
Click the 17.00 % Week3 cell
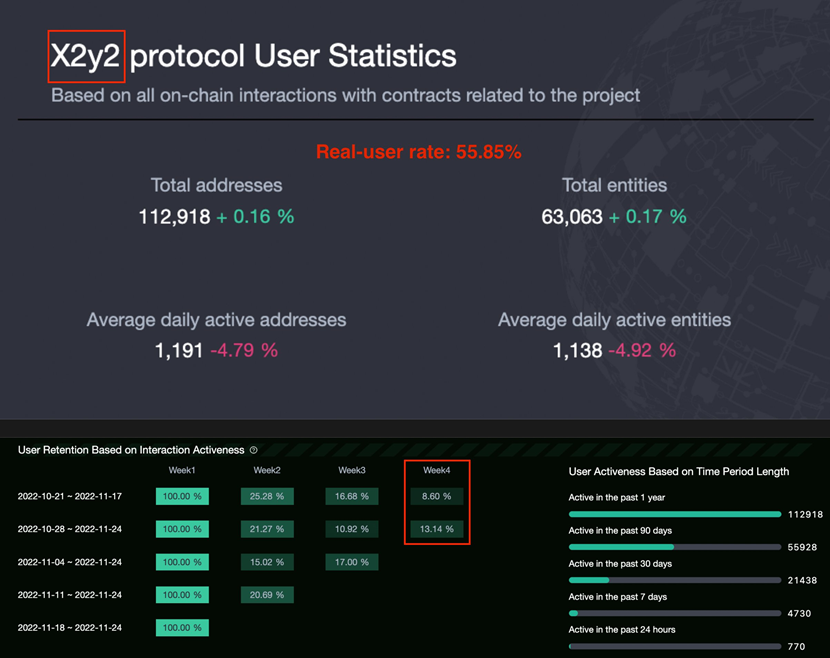coord(351,562)
